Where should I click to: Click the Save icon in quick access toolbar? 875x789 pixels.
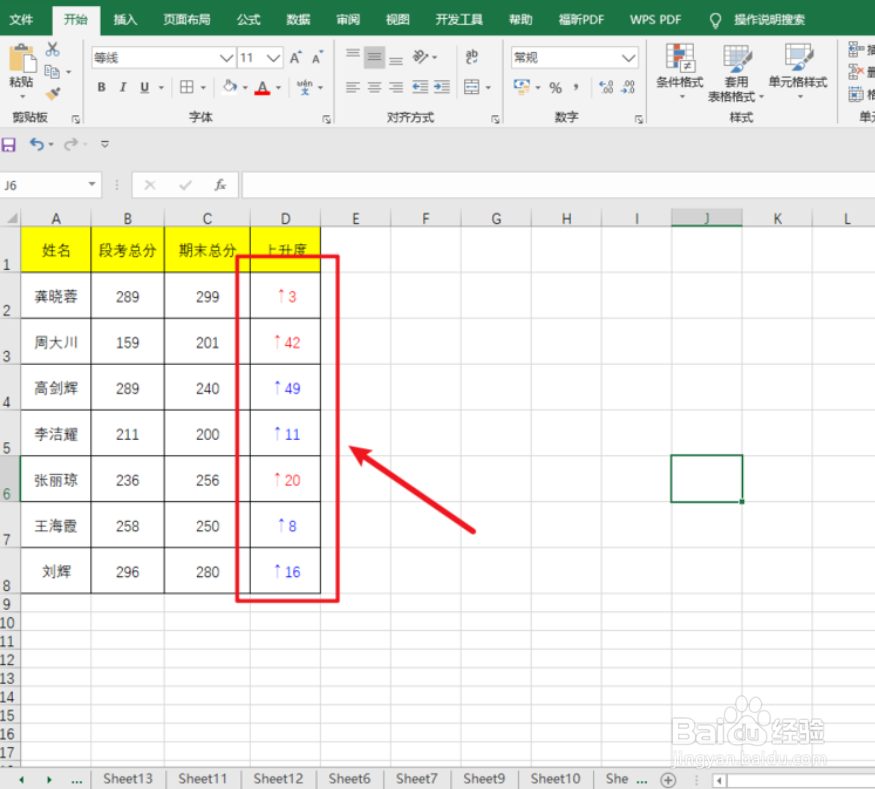[x=9, y=145]
